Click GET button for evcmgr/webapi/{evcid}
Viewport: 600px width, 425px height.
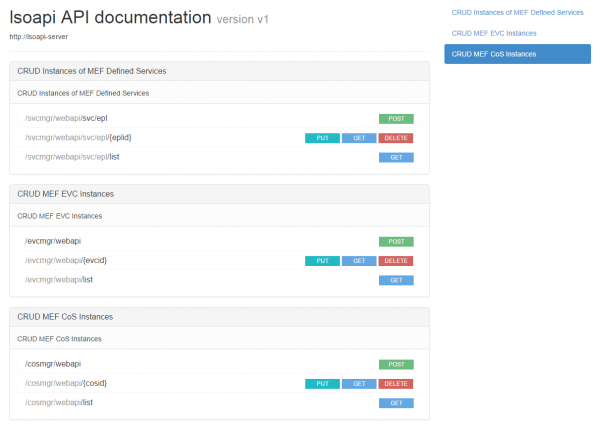coord(359,261)
